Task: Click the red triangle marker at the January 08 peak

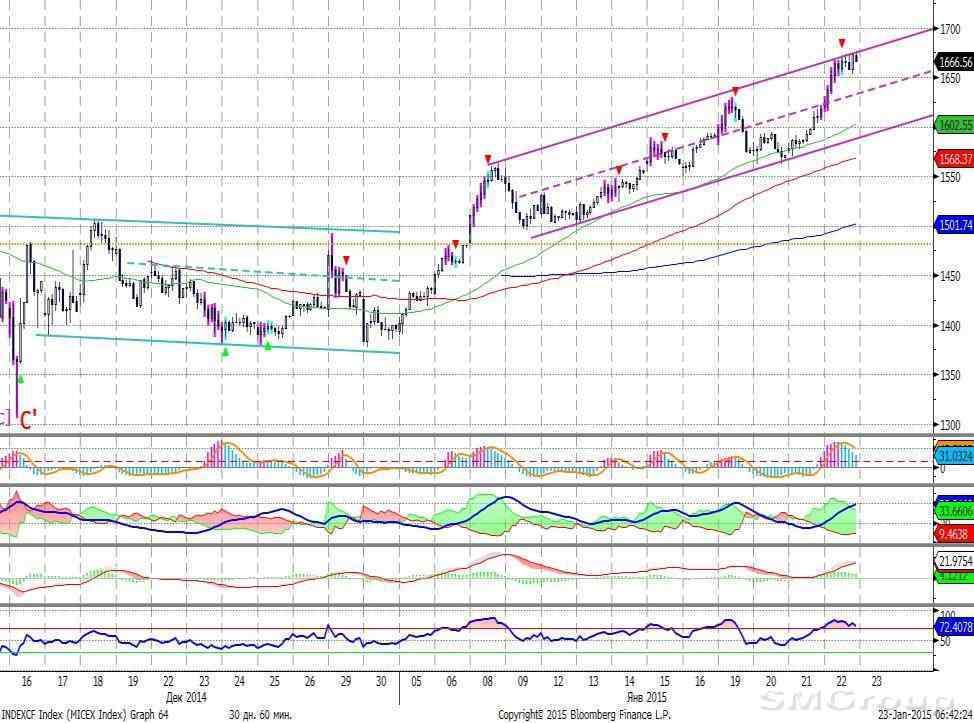Action: [x=488, y=159]
